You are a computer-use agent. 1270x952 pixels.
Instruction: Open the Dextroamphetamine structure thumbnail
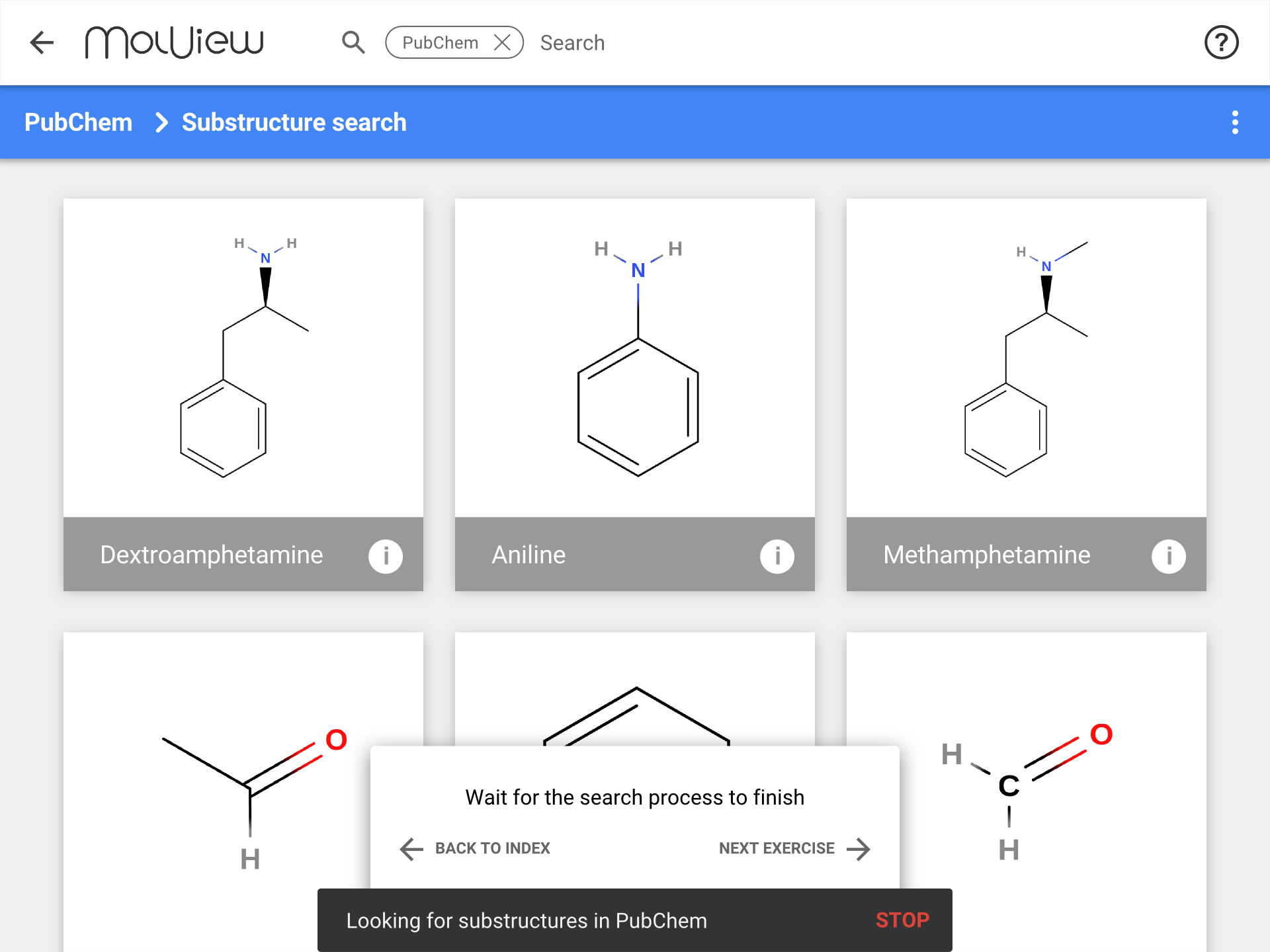tap(243, 358)
